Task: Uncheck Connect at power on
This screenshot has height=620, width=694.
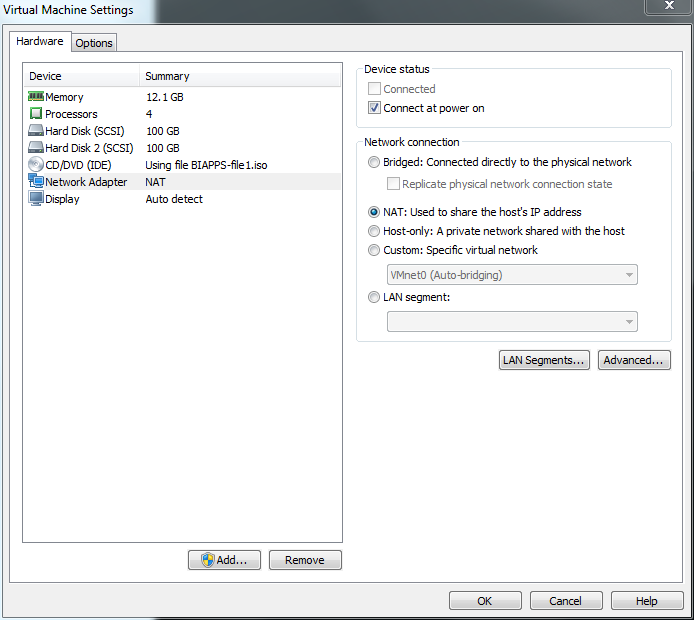Action: tap(374, 108)
